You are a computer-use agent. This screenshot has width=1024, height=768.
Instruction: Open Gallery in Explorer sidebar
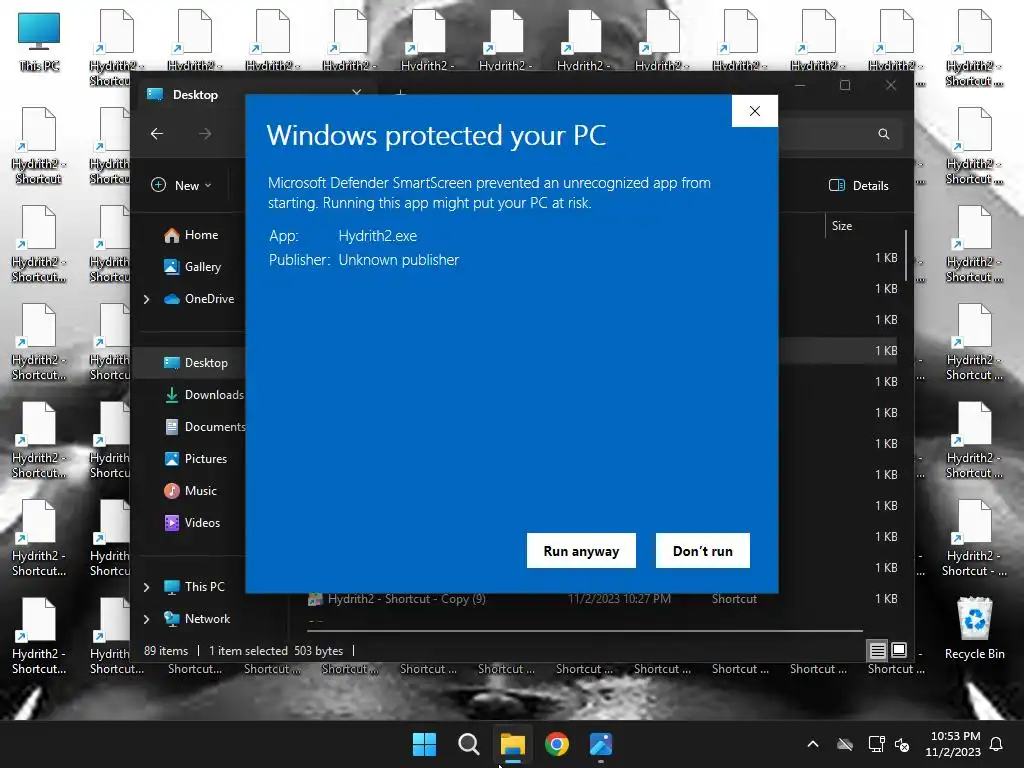click(x=193, y=266)
